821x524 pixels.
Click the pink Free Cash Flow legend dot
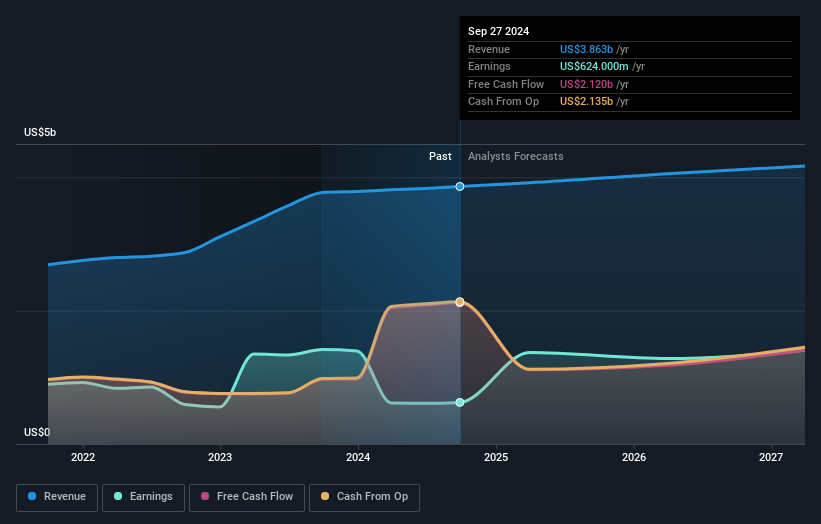coord(205,496)
